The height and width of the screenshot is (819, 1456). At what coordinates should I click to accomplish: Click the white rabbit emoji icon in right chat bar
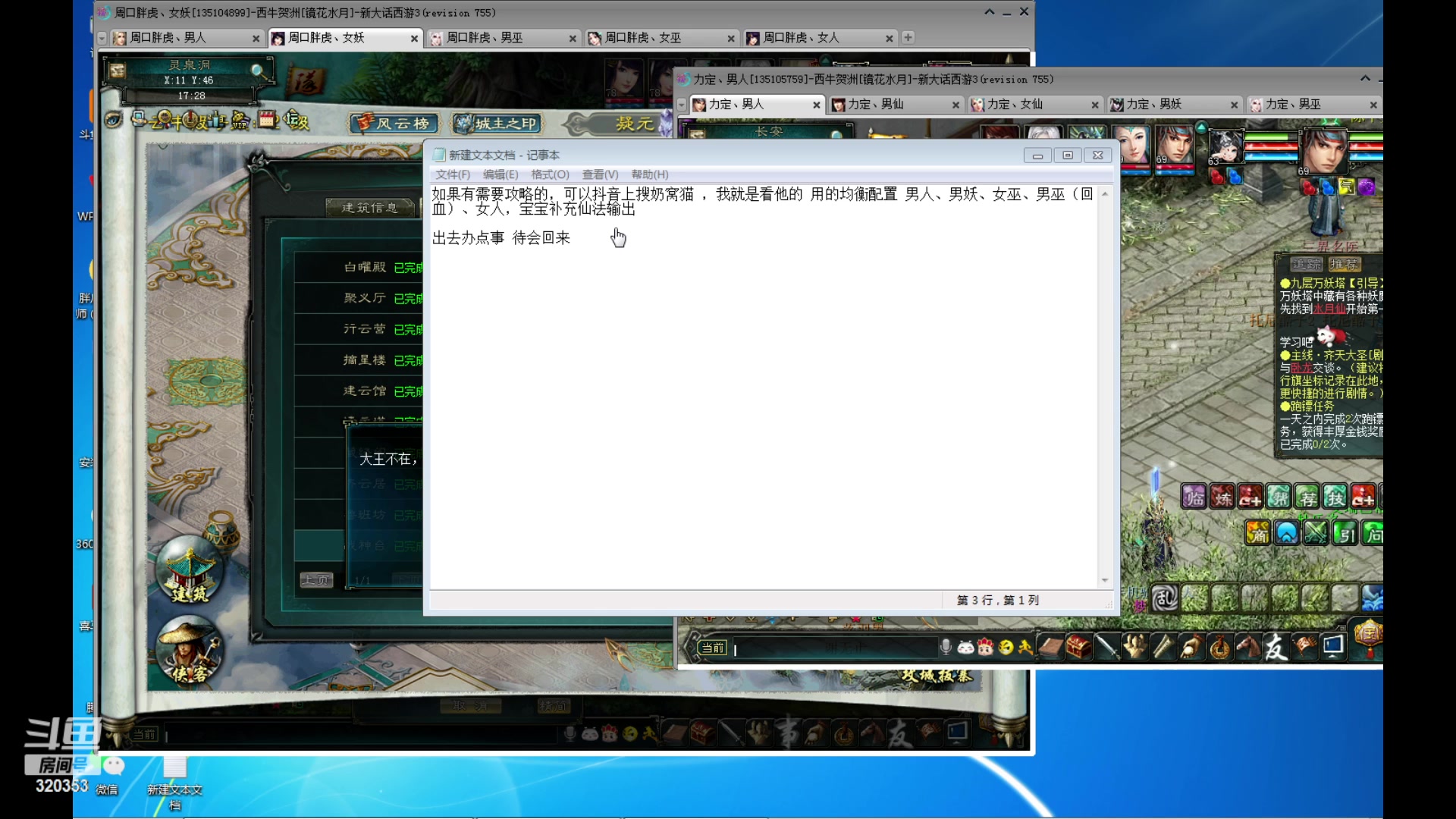965,648
